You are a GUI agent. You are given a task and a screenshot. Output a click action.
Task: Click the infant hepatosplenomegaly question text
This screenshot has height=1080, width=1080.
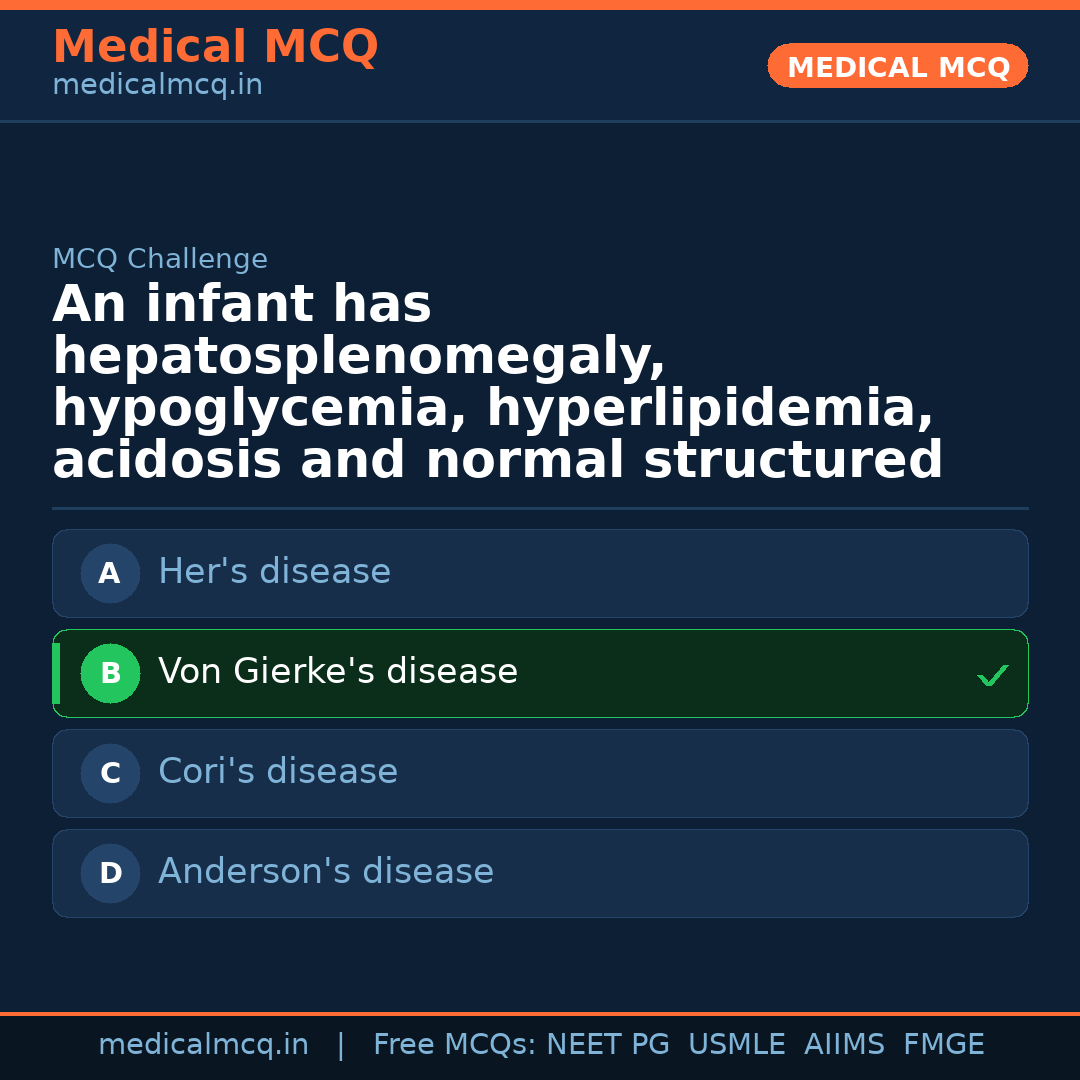coord(497,382)
